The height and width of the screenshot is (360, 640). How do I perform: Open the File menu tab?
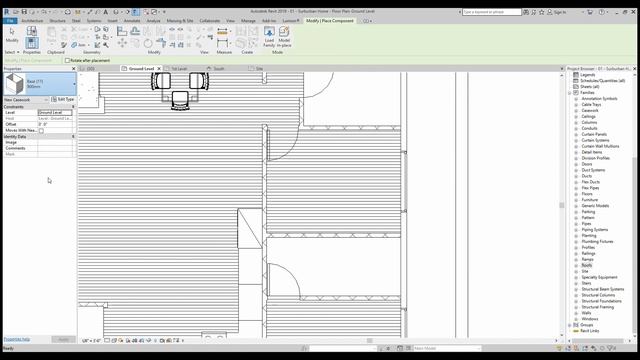(10, 20)
